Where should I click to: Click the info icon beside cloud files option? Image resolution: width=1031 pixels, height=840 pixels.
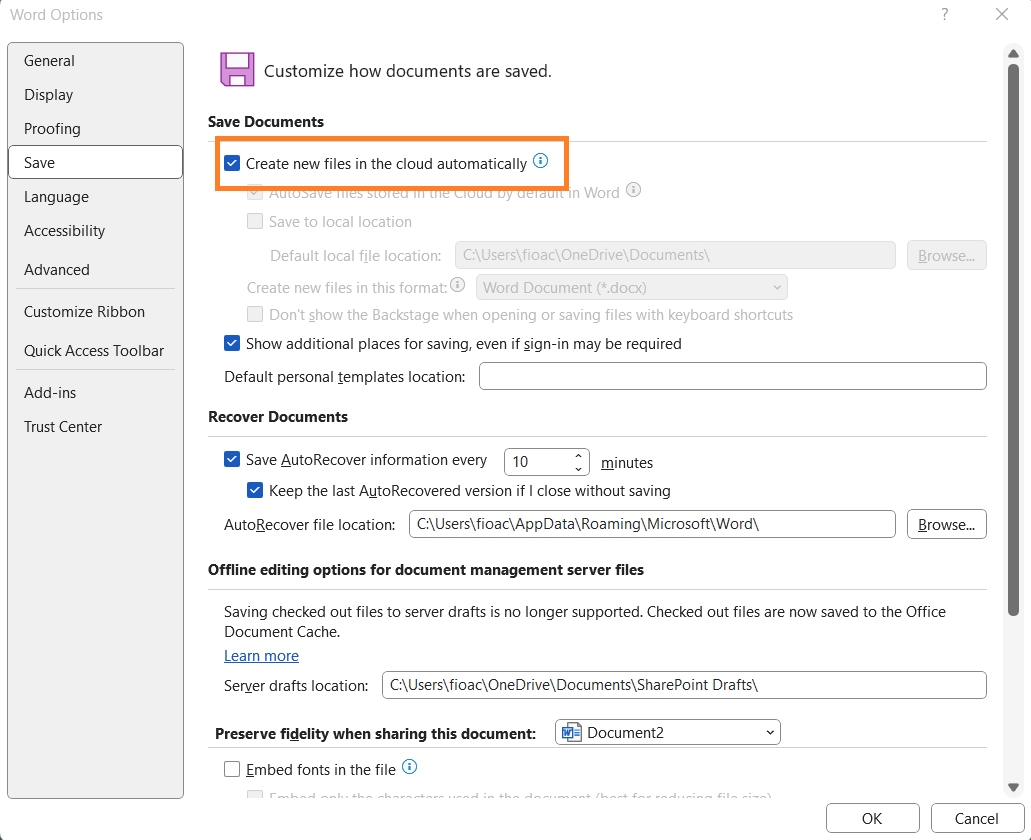541,159
